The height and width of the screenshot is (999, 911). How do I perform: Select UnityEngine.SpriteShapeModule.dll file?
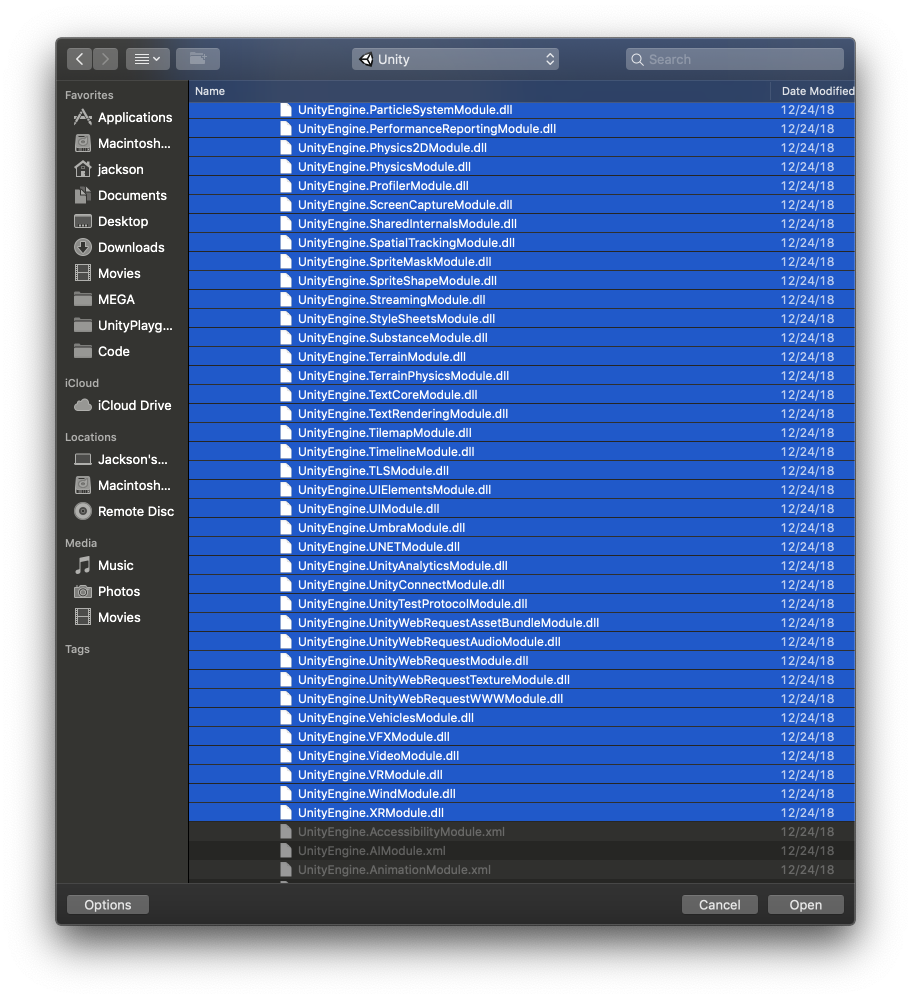click(x=522, y=281)
